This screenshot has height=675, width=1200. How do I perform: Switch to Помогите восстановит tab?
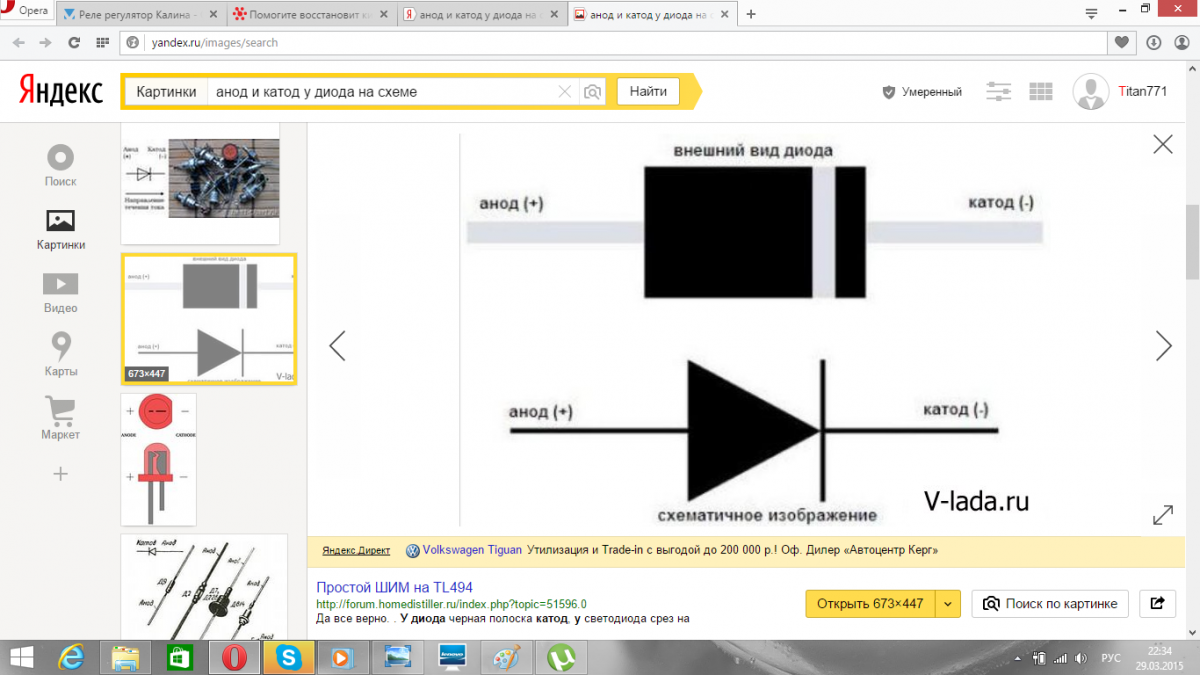[x=311, y=15]
